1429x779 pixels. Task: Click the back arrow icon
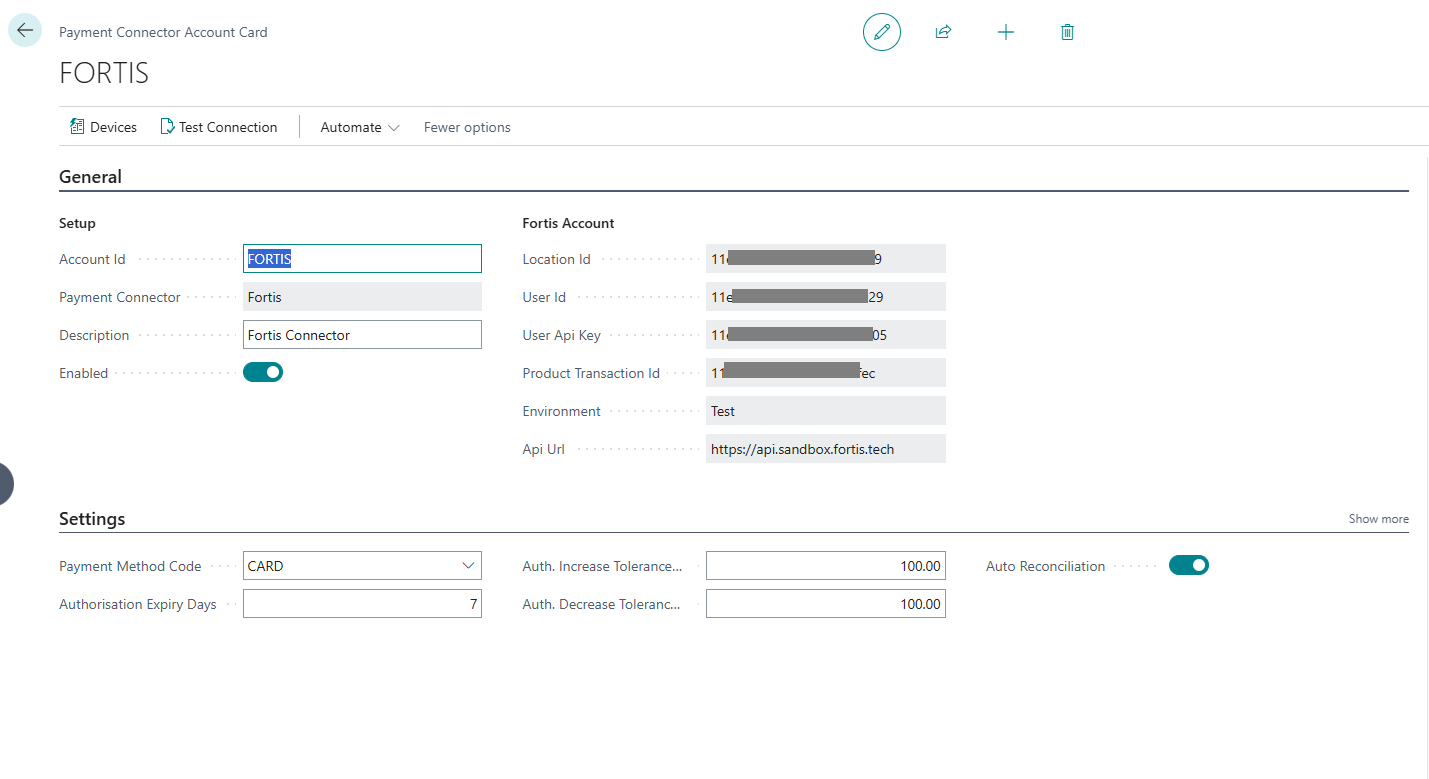[25, 30]
